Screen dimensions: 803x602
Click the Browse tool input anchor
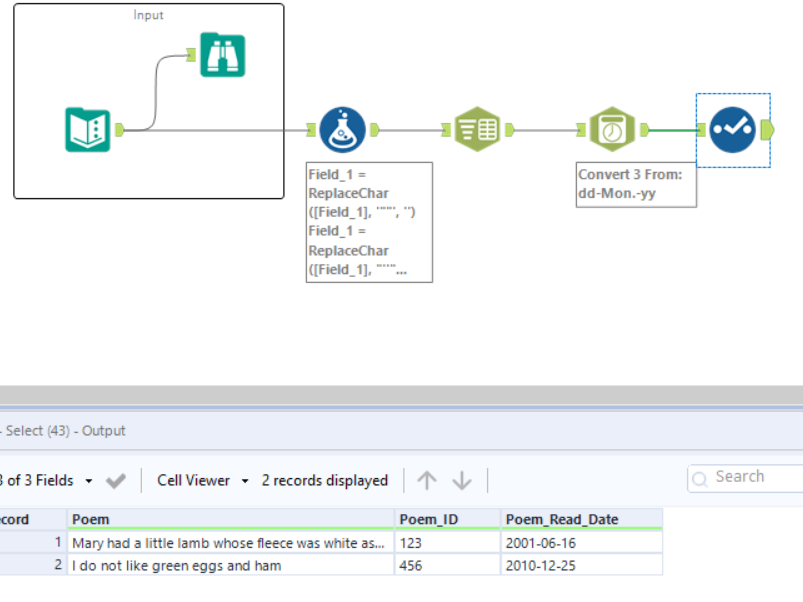pos(191,55)
